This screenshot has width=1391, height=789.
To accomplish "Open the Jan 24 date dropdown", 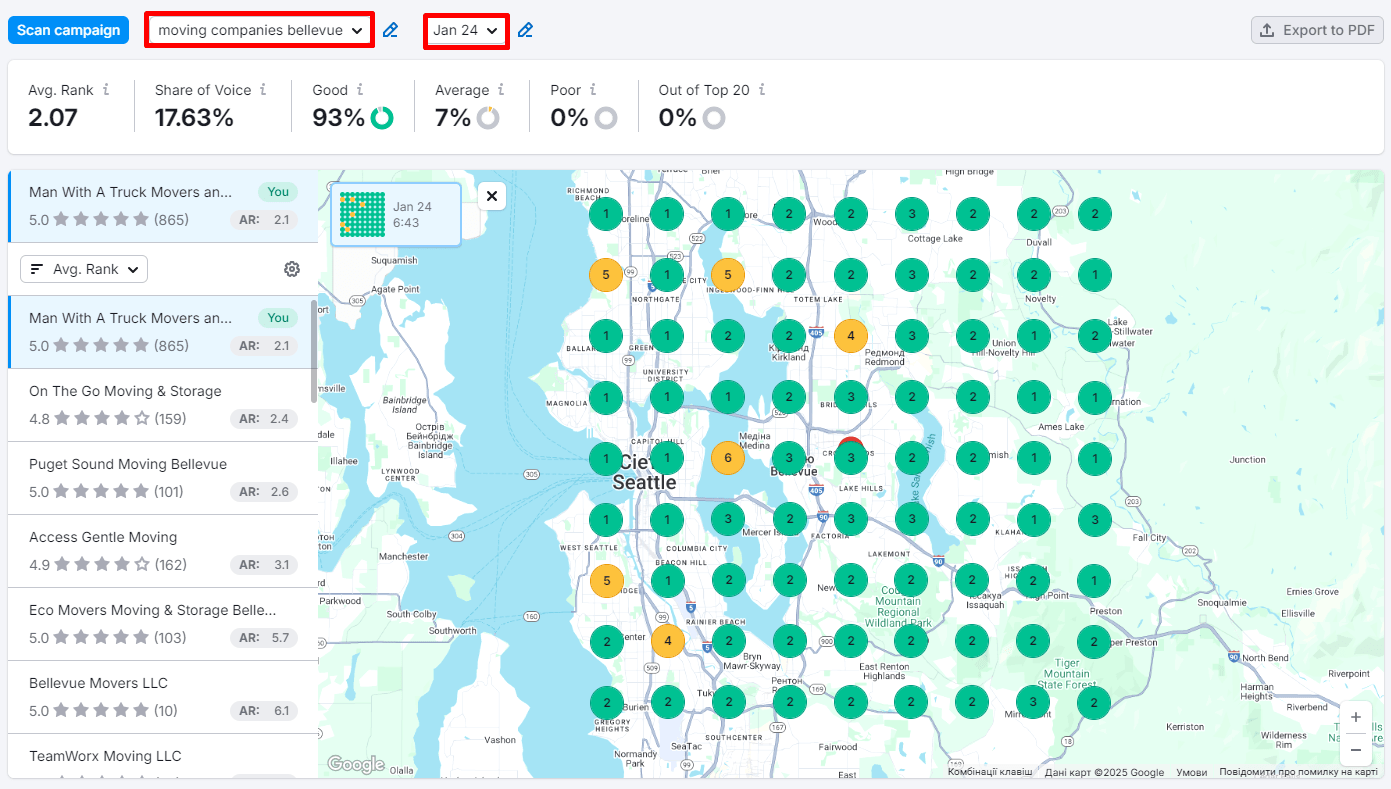I will [x=466, y=30].
